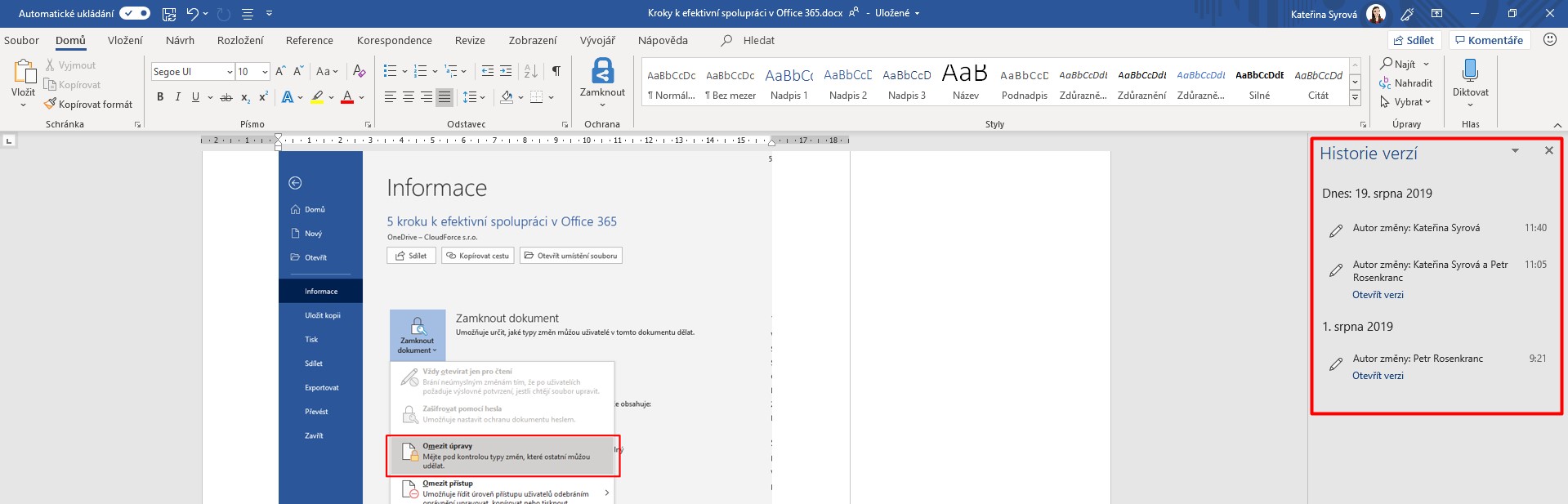Open the Vložení ribbon tab
Screen dimensions: 1568x504
tap(125, 40)
